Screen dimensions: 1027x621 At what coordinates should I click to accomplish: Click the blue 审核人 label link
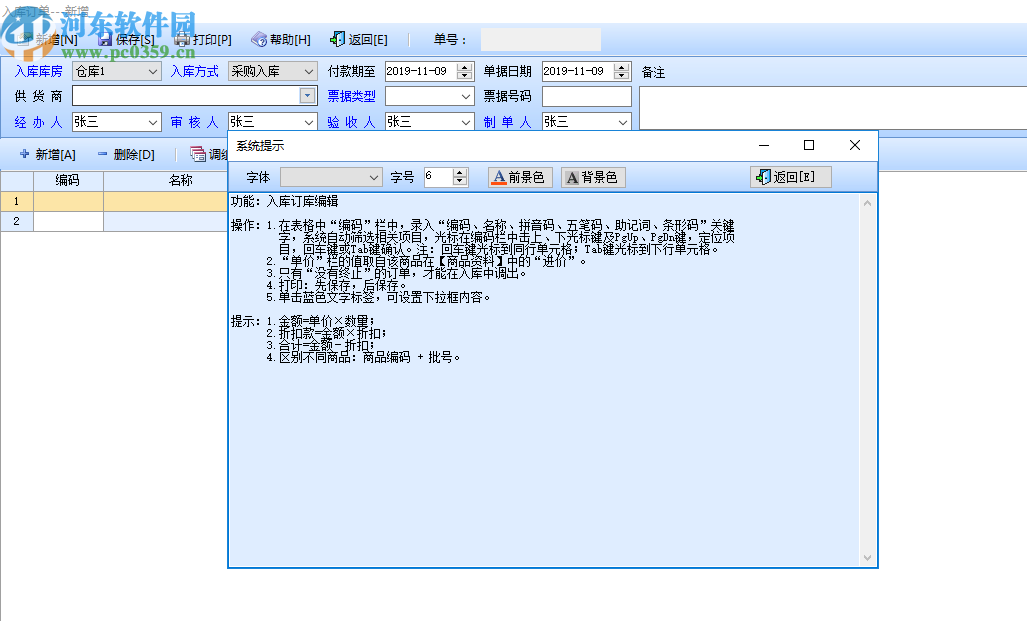coord(195,122)
